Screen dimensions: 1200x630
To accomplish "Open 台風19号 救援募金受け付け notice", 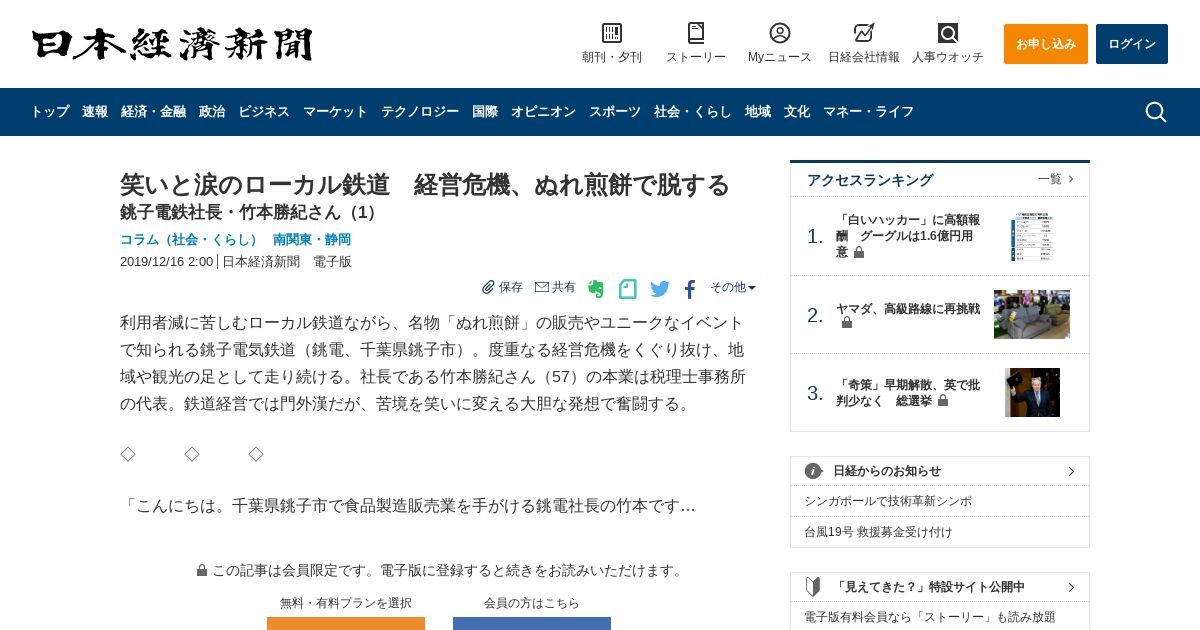I will 878,532.
